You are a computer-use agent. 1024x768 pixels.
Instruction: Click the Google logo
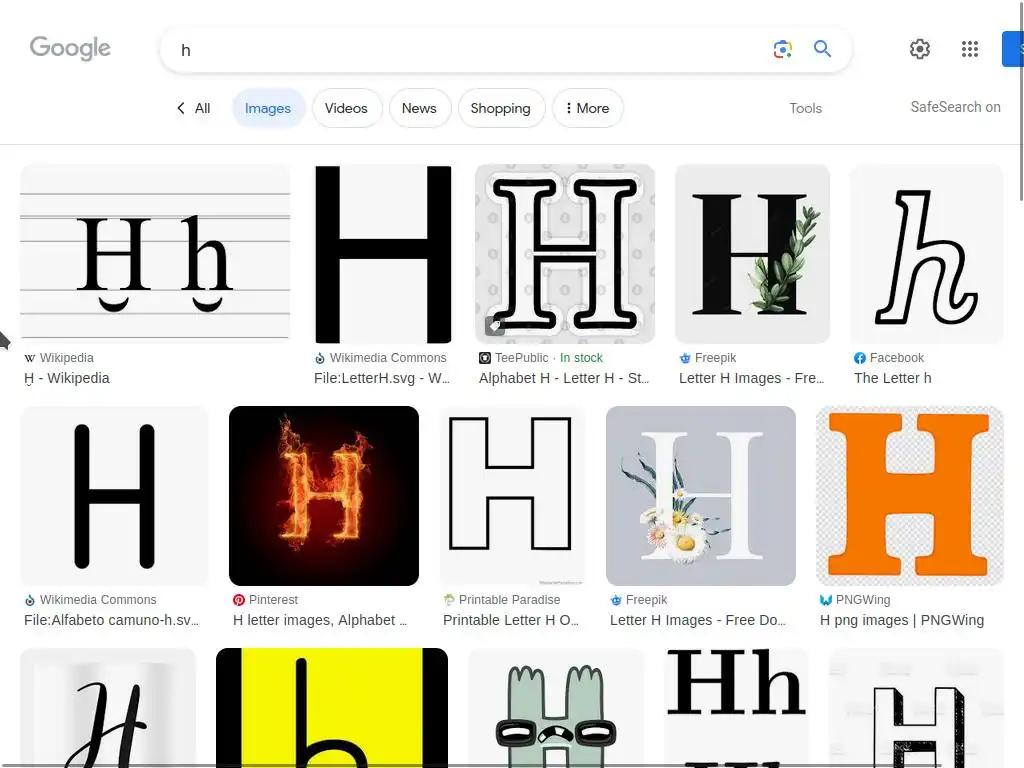[71, 48]
